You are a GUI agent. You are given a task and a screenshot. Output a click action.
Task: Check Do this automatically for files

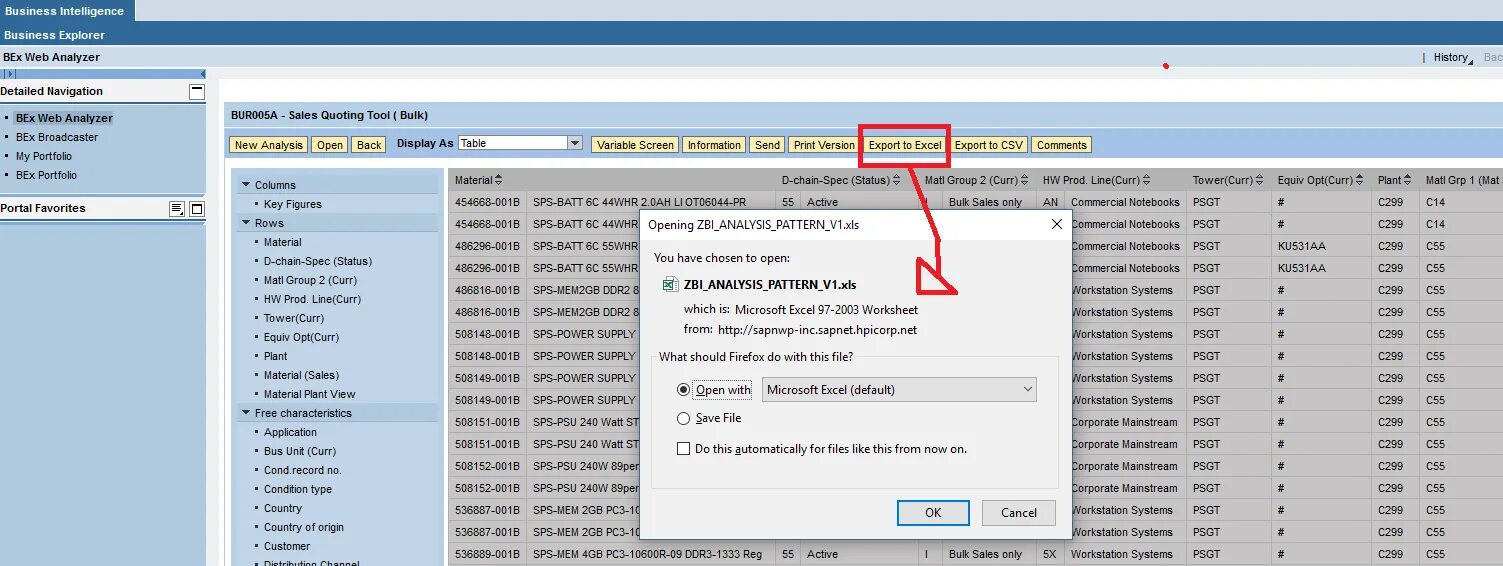point(684,449)
